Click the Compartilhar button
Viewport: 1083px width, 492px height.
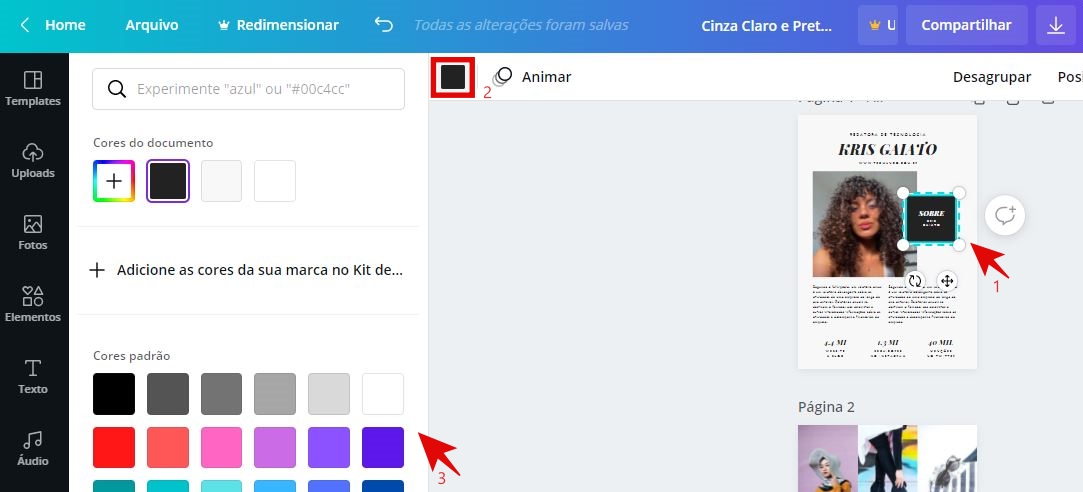point(966,26)
